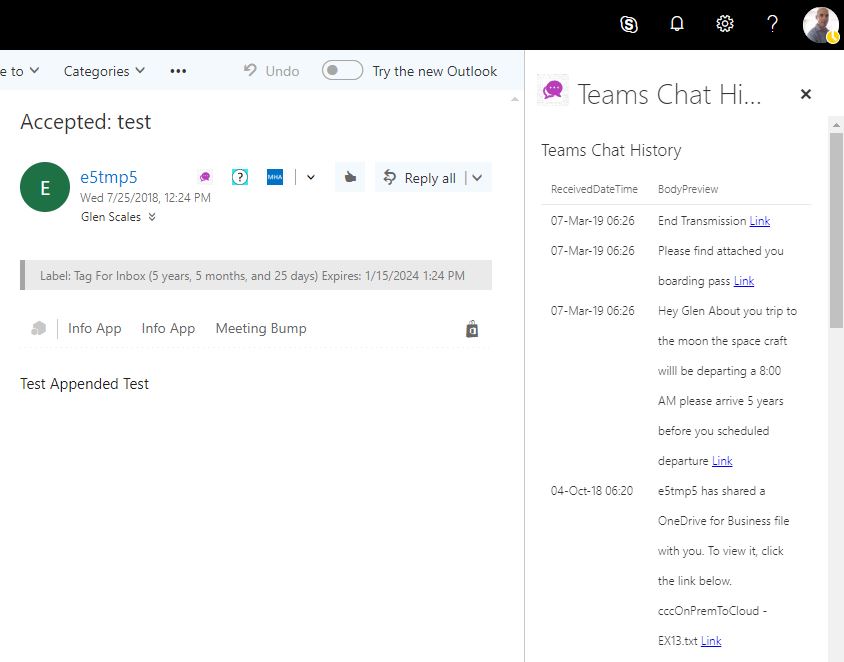844x662 pixels.
Task: Open the first Info App add-in
Action: pos(95,328)
